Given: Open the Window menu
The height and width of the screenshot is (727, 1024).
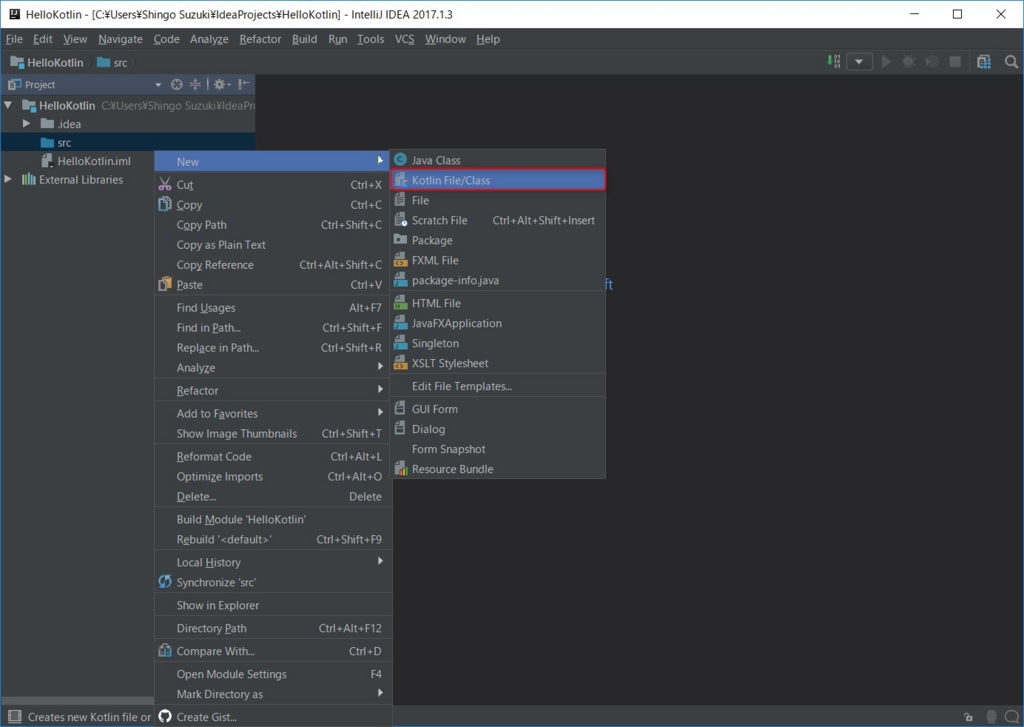Looking at the screenshot, I should (x=445, y=39).
